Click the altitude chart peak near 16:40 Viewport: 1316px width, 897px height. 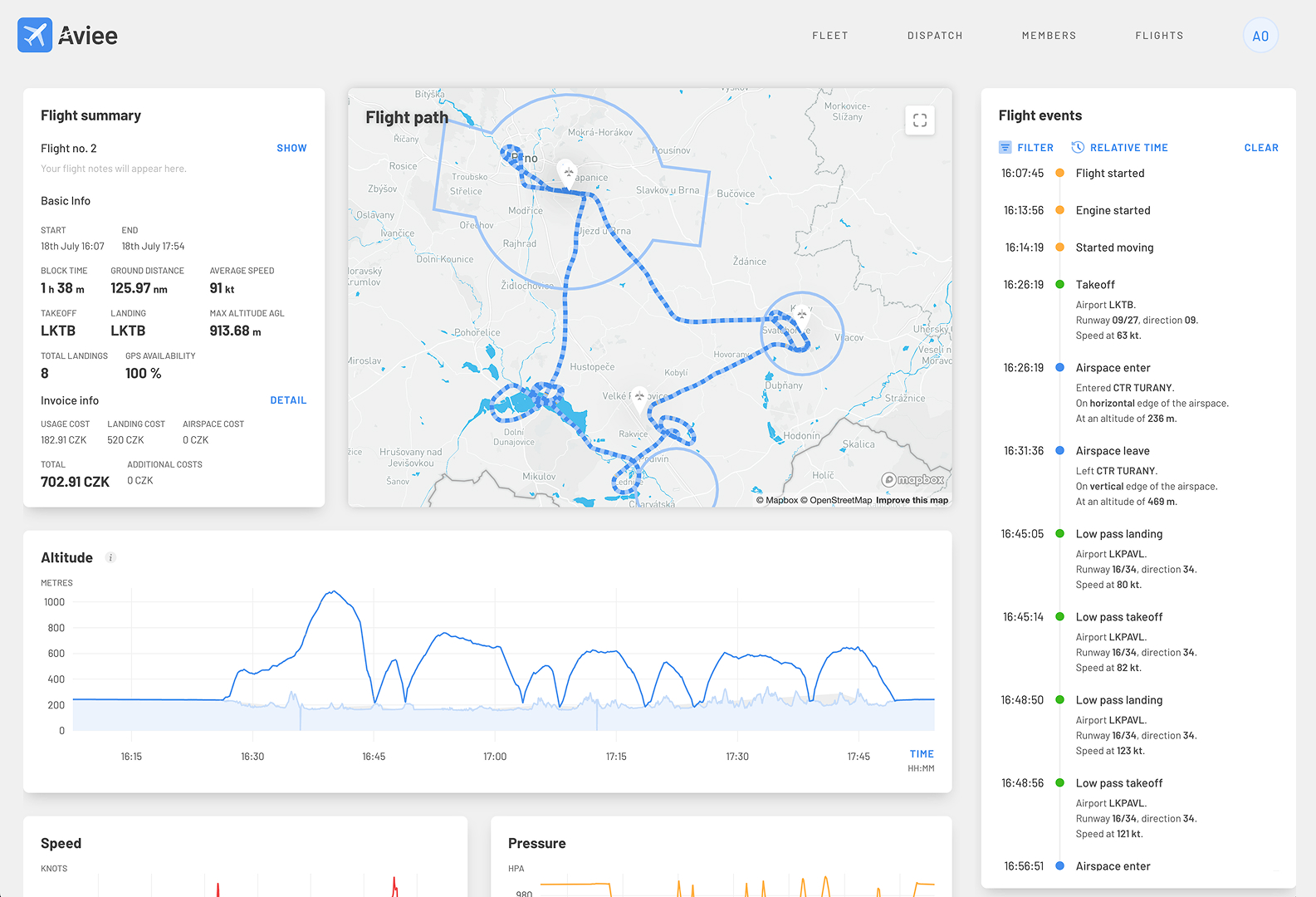click(x=333, y=592)
